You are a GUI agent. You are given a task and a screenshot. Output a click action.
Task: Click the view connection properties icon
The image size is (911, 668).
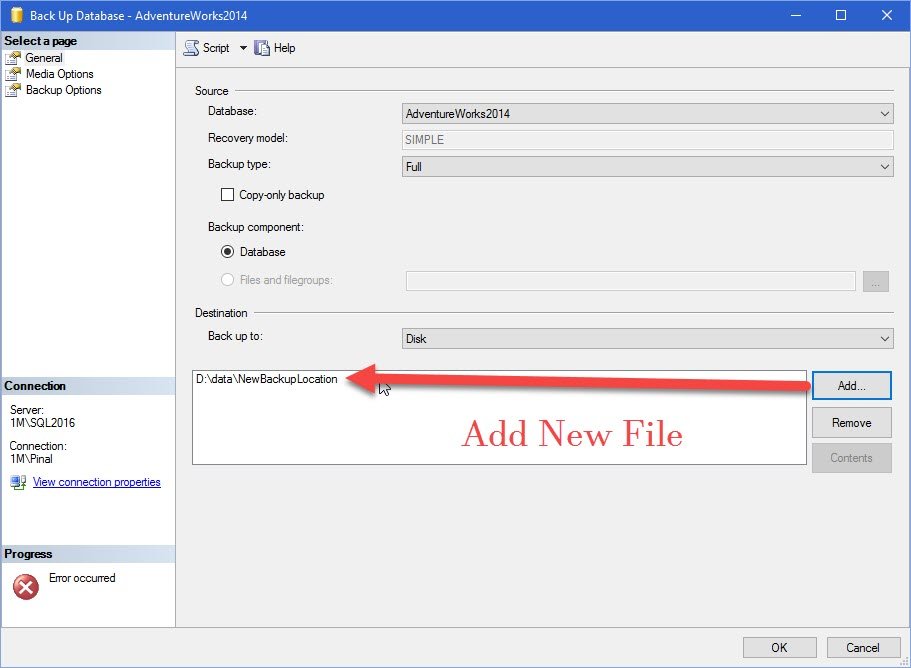click(x=18, y=483)
